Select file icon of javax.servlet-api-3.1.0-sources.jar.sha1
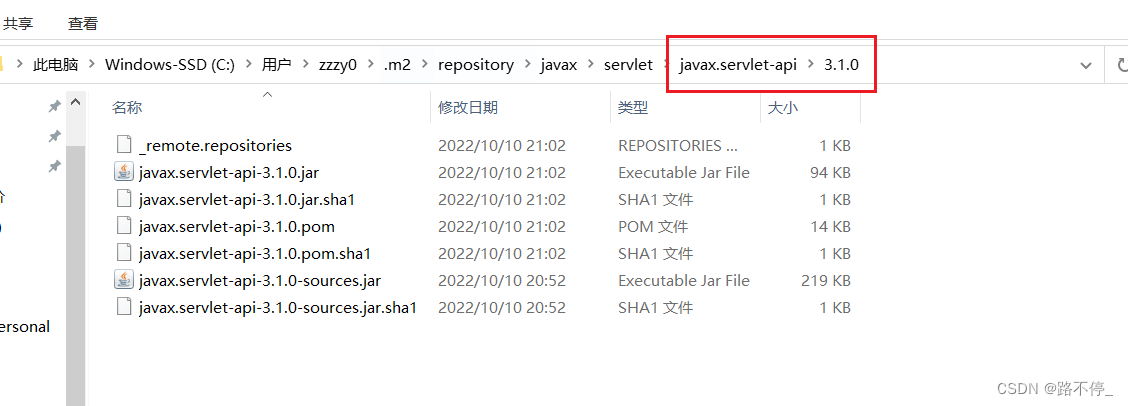 124,307
